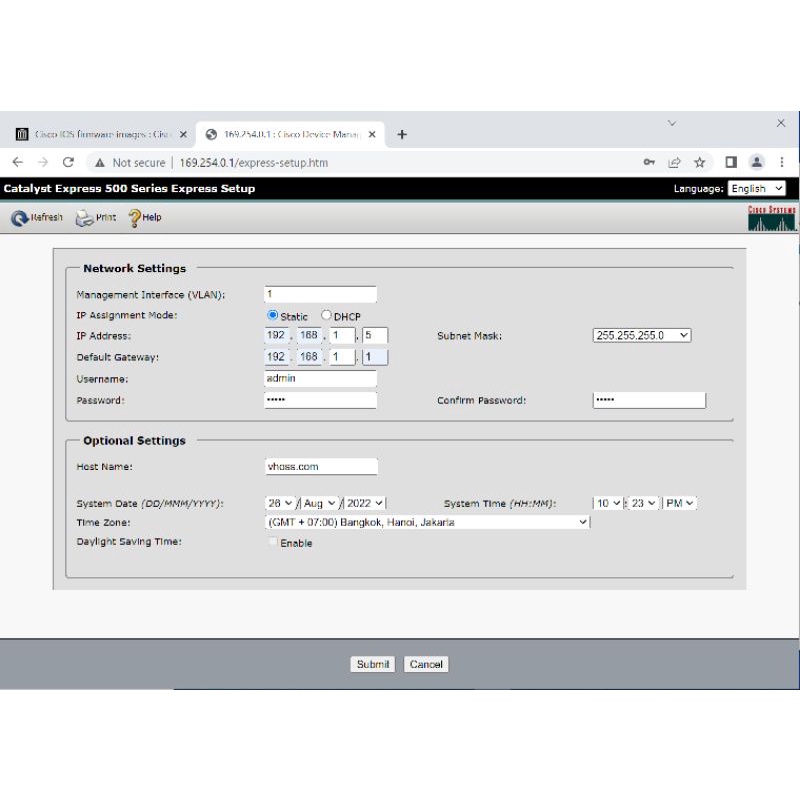The width and height of the screenshot is (800, 800).
Task: Close the Cisco IOS firmware images tab
Action: coord(183,134)
